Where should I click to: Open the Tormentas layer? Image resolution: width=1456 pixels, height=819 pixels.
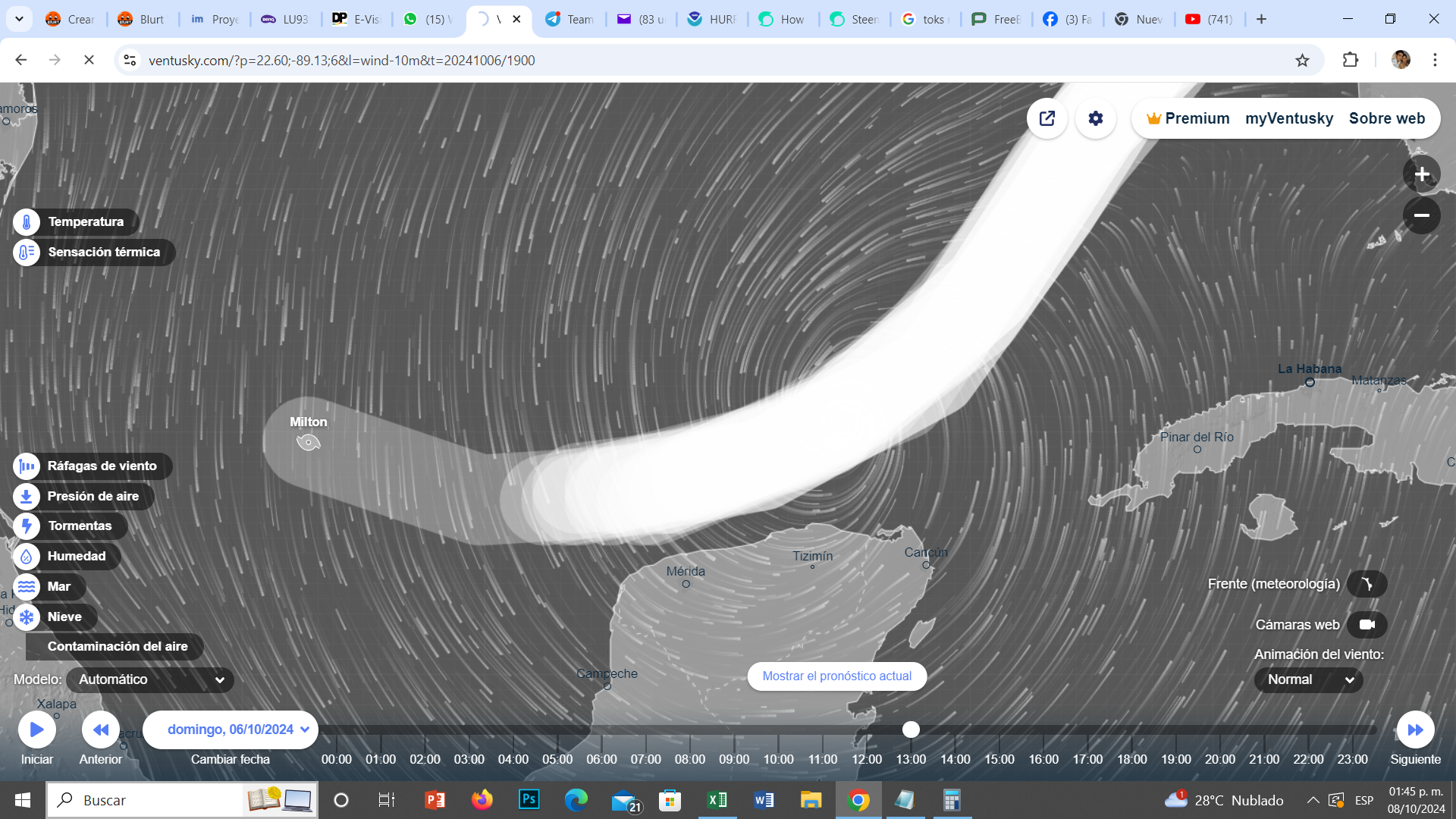tap(79, 526)
